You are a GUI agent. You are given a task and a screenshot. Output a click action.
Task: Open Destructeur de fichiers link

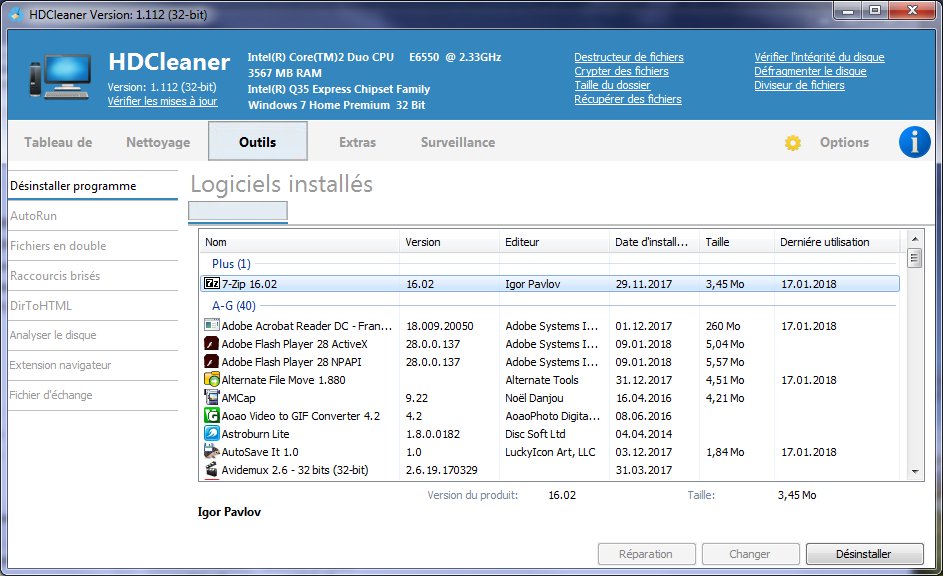[628, 57]
